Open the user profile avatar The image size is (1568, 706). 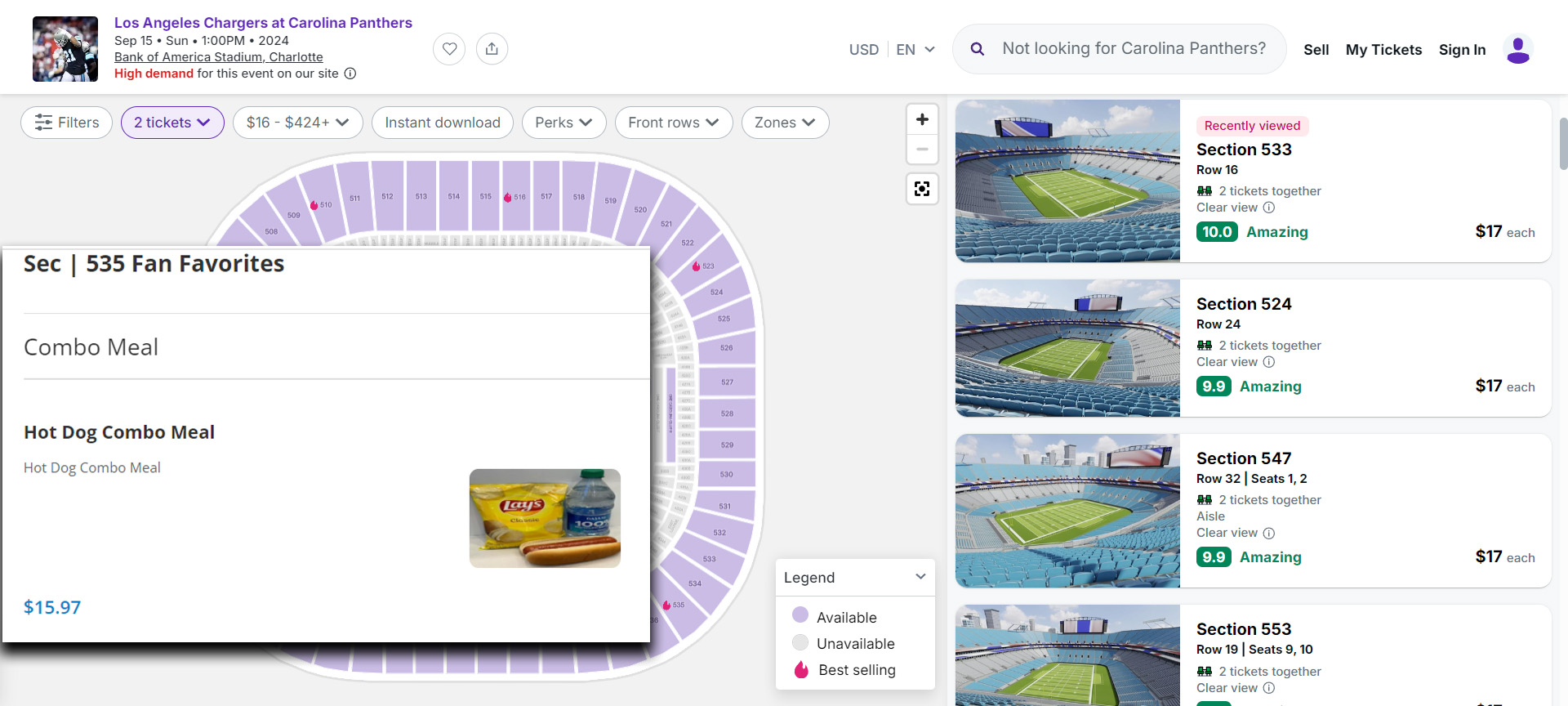point(1518,49)
